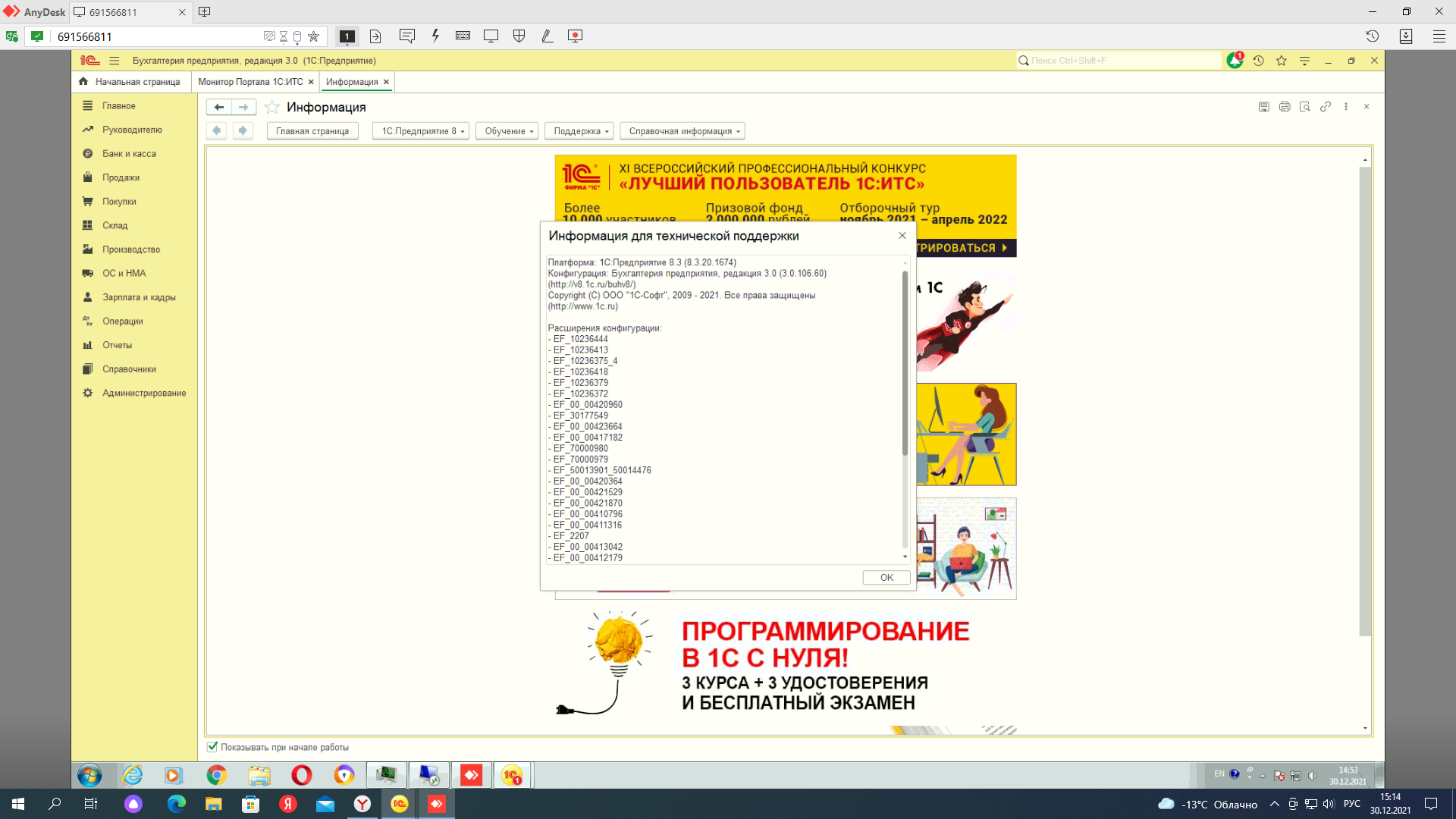1456x819 pixels.
Task: Click browser-style grey forward arrow button
Action: (243, 130)
